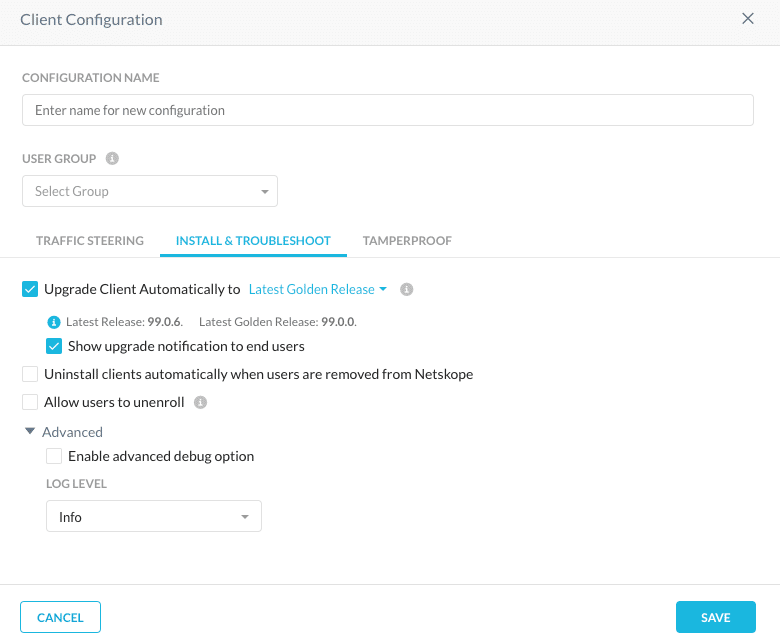
Task: Open the Tamperproof tab
Action: pyautogui.click(x=407, y=241)
